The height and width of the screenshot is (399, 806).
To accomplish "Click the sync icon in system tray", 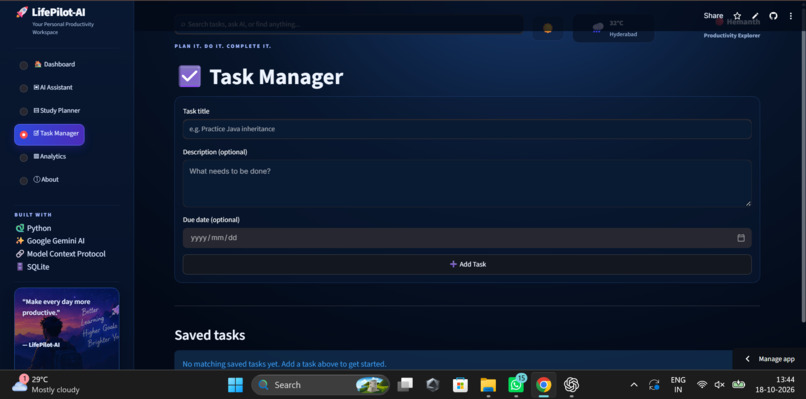I will tap(654, 385).
